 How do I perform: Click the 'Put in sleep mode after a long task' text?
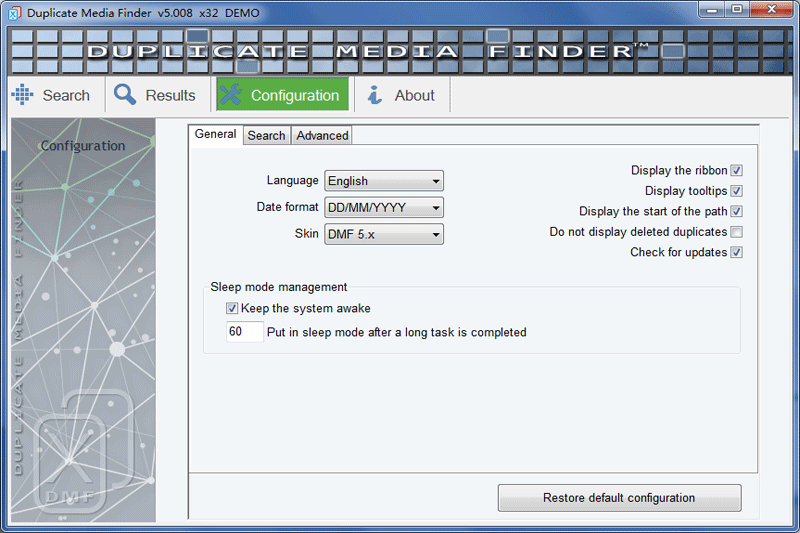[396, 333]
